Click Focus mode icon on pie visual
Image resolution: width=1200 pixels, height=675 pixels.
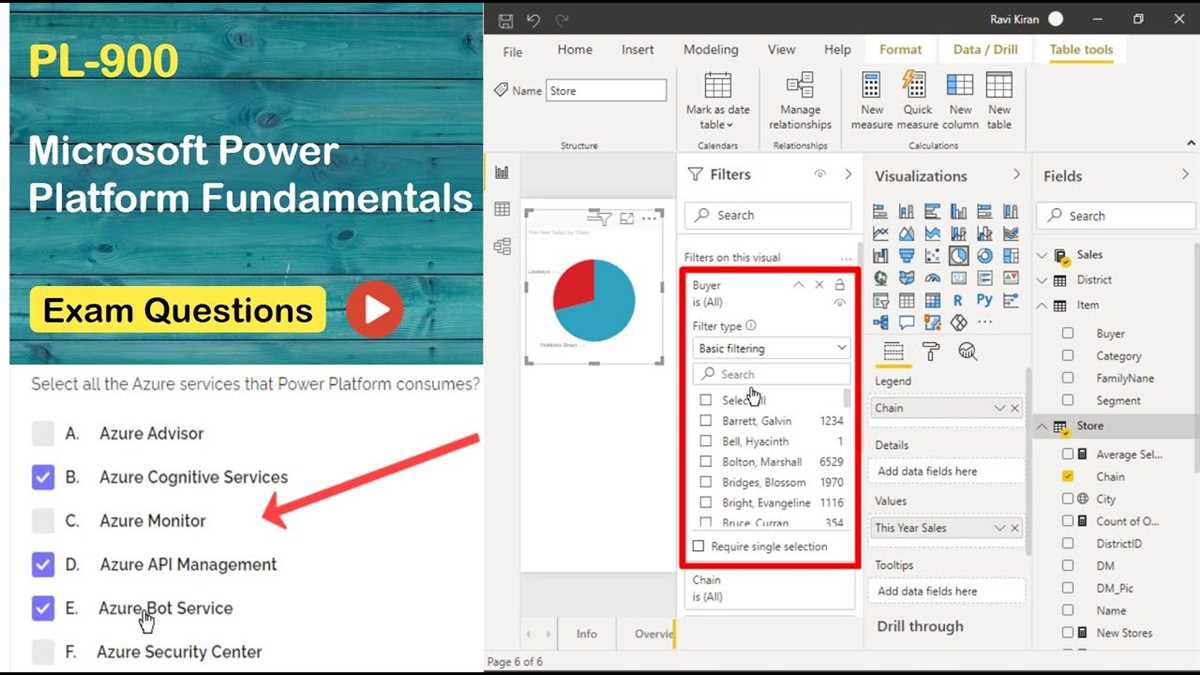click(x=627, y=218)
